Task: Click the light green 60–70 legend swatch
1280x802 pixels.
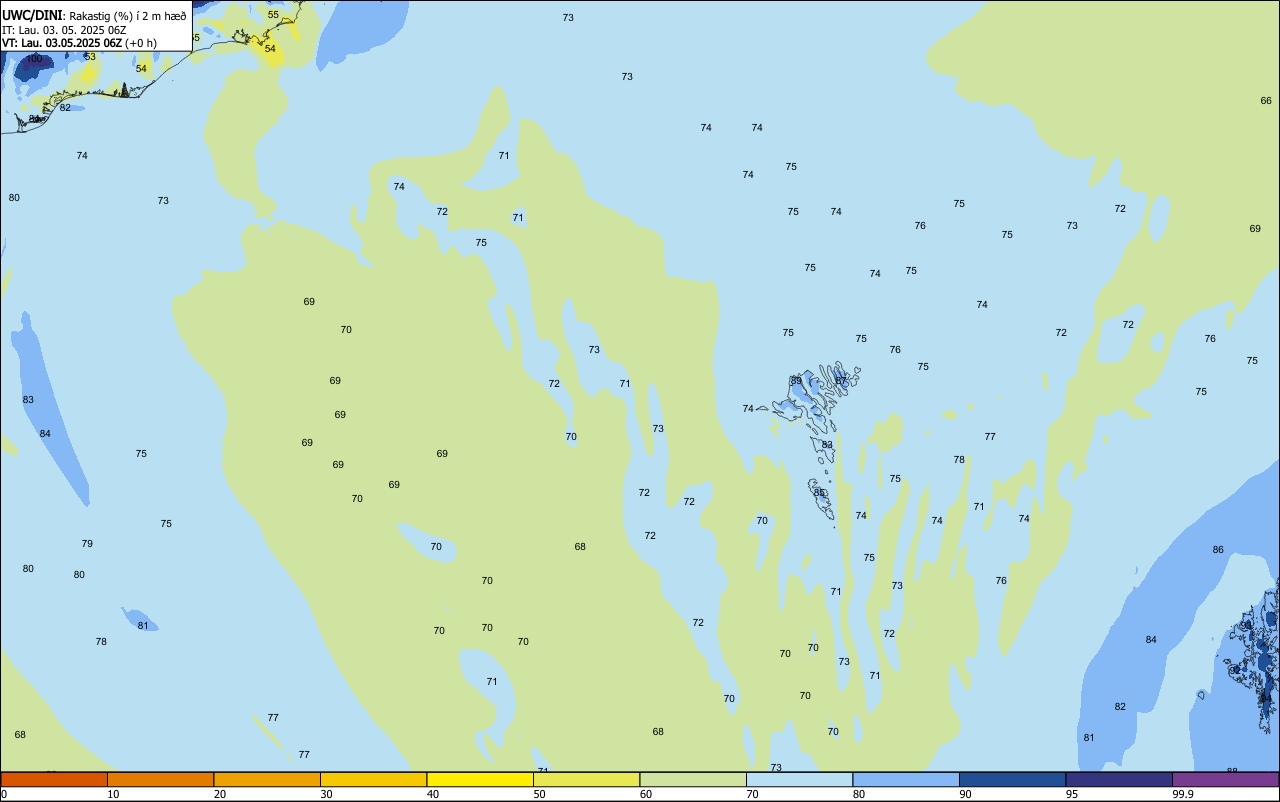Action: (x=693, y=779)
